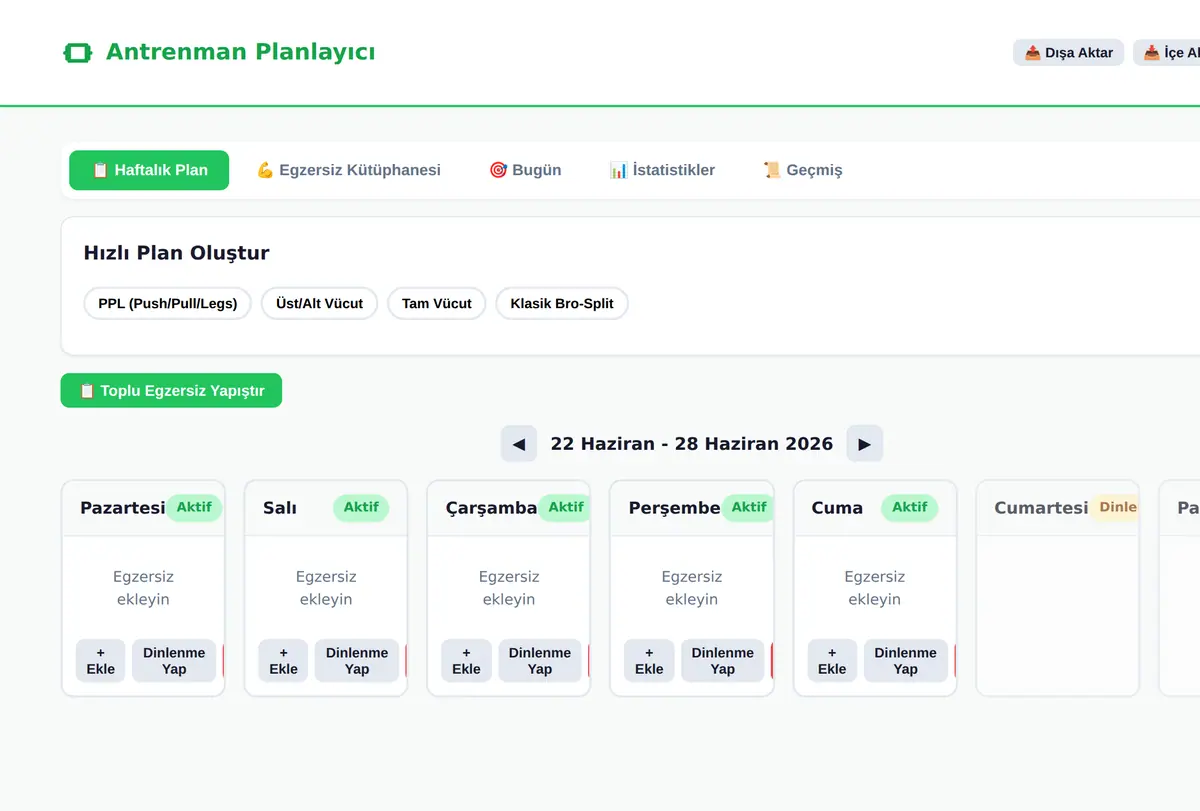Viewport: 1200px width, 811px height.
Task: Click the Pazartesi day heading
Action: click(122, 508)
